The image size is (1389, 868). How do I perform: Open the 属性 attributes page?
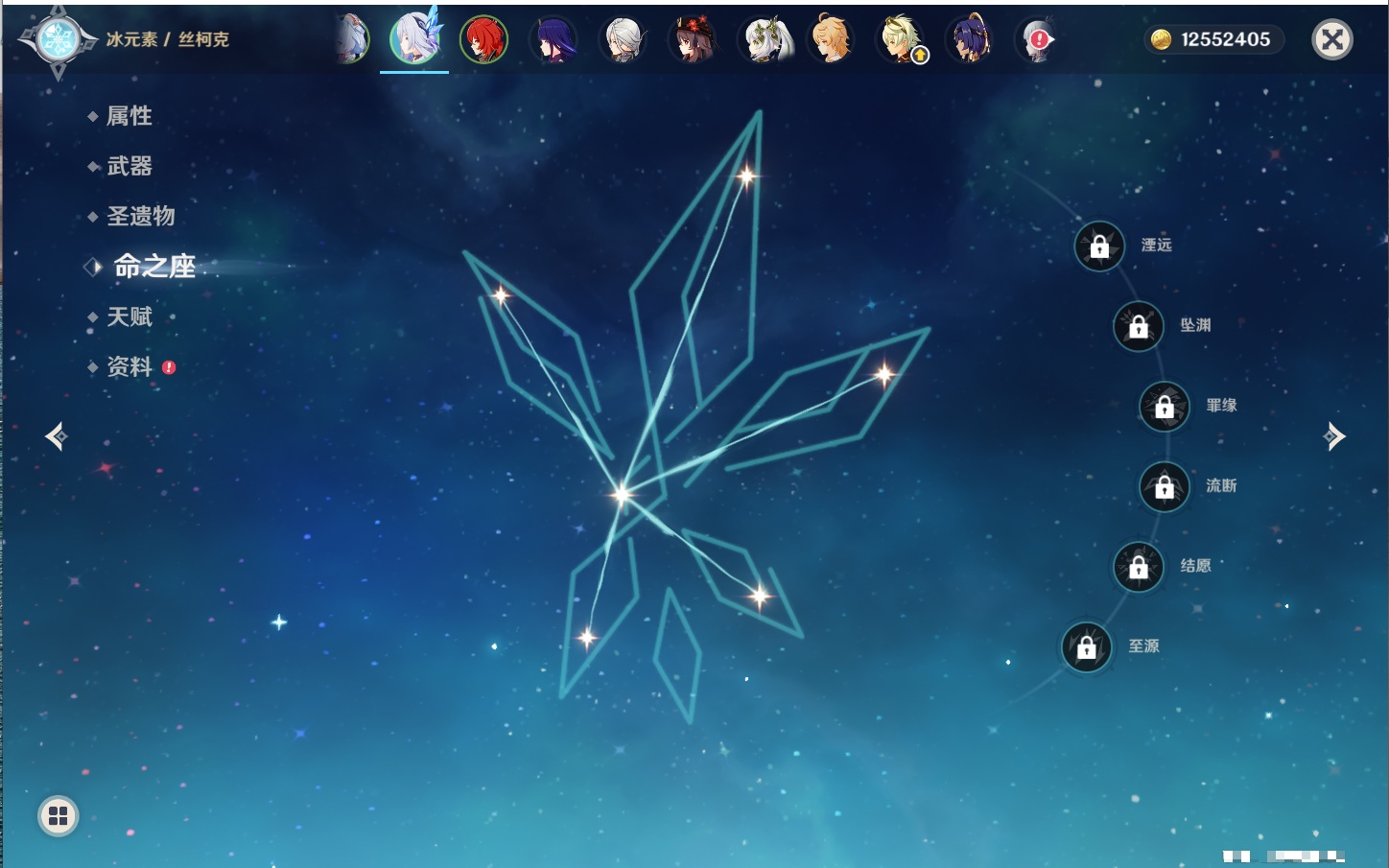click(x=129, y=116)
